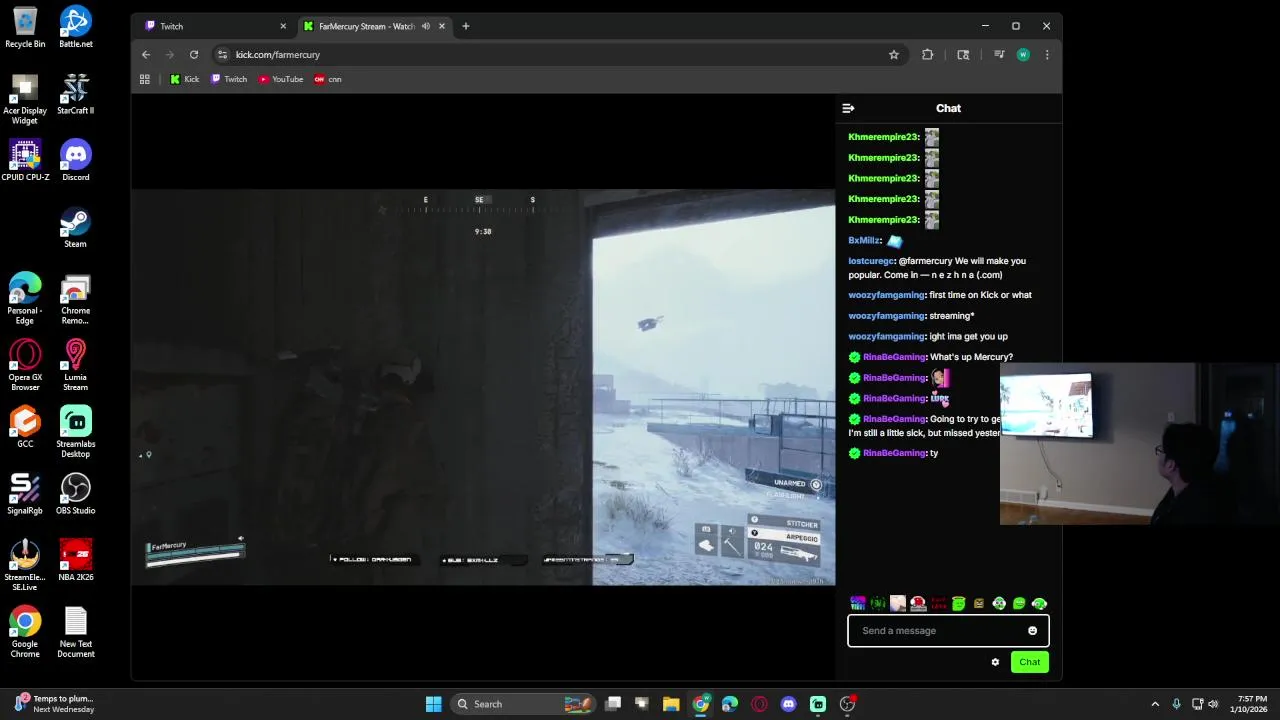This screenshot has width=1280, height=720.
Task: Open BxMillz username in chat
Action: tap(864, 240)
